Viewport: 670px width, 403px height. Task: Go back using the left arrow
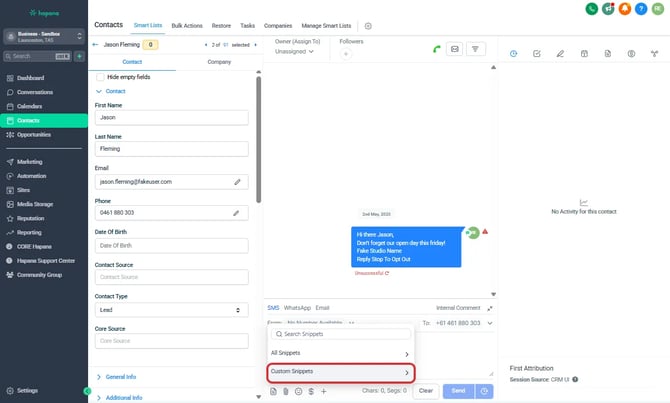tap(95, 45)
